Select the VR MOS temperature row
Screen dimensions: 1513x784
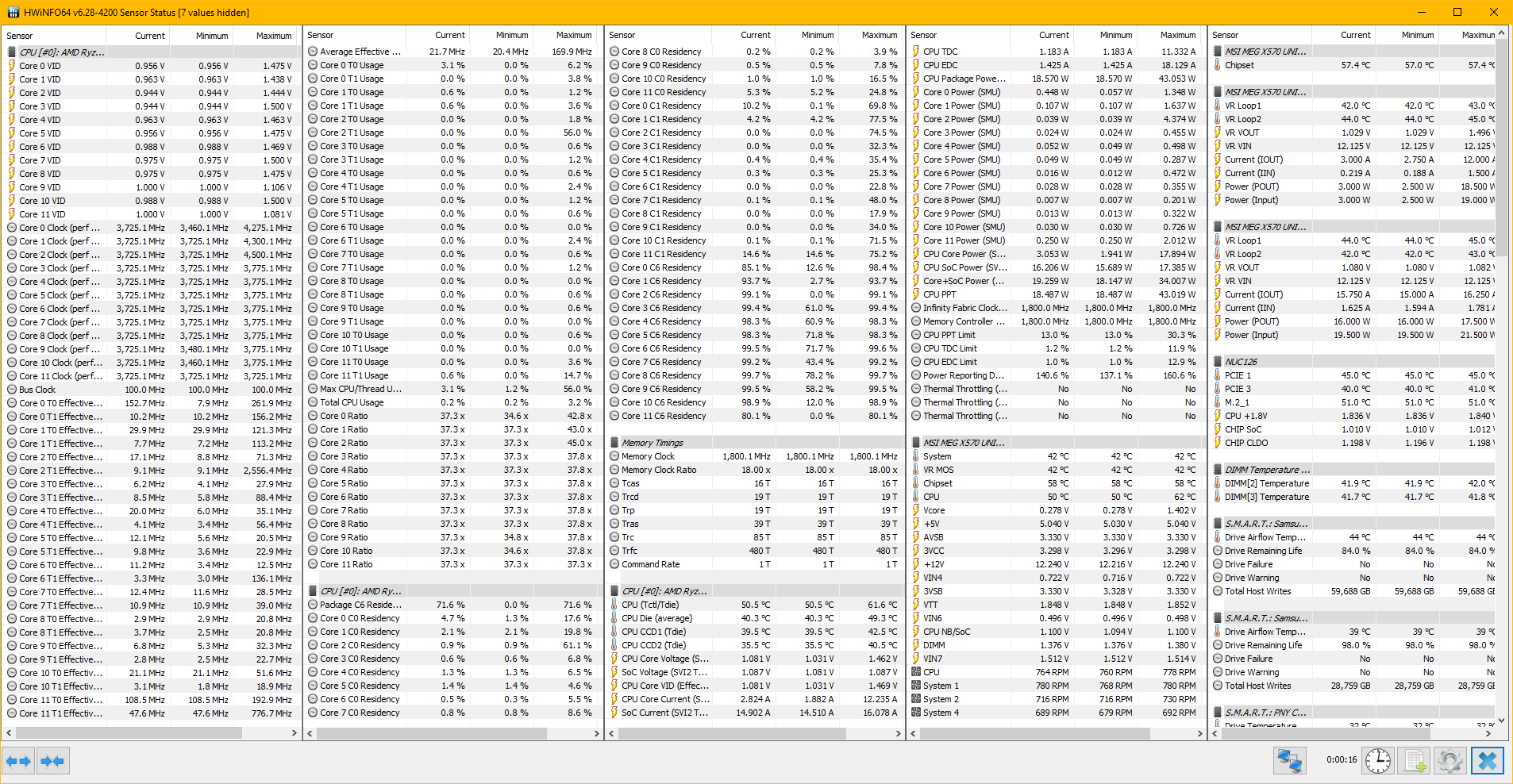[1057, 470]
